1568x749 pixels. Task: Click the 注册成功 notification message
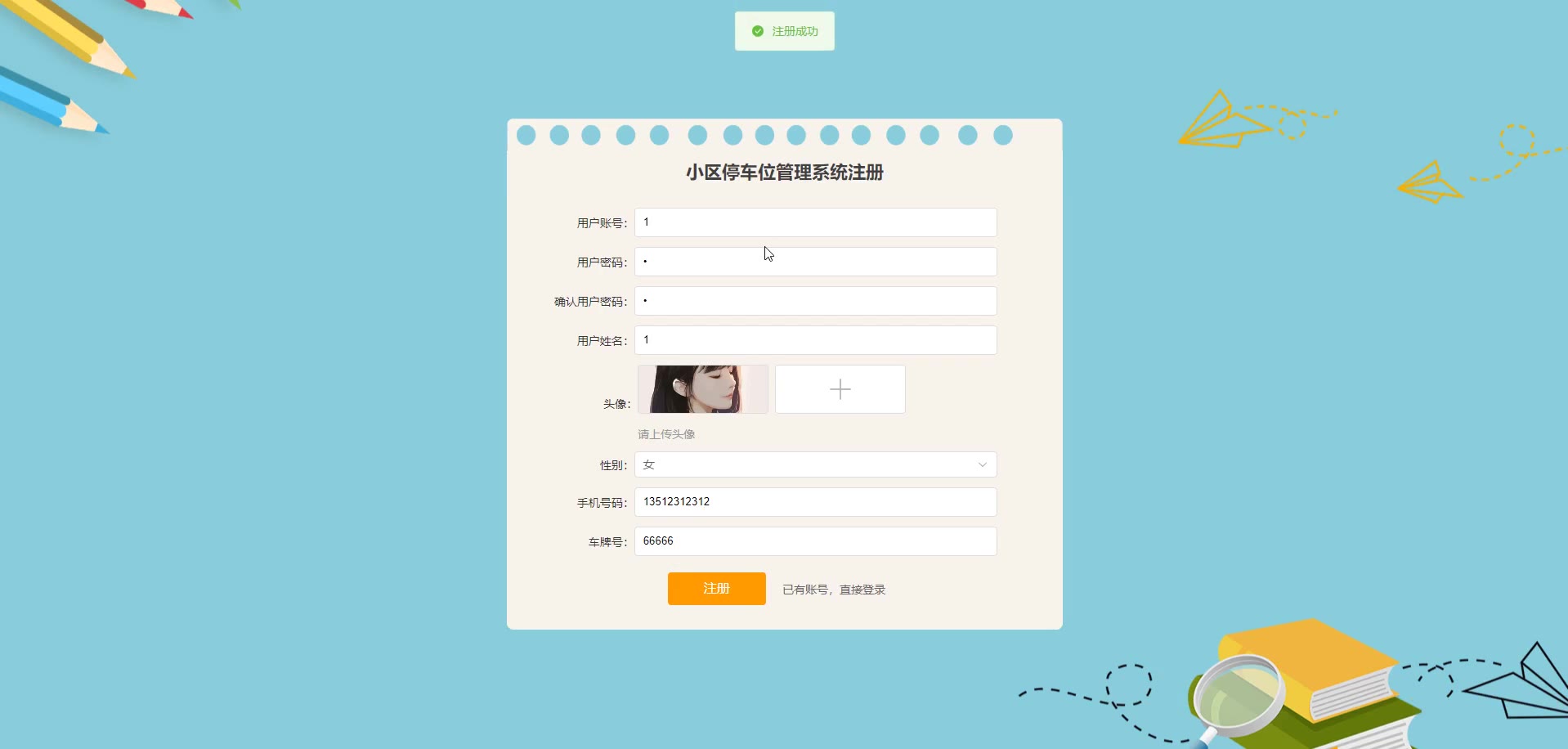click(785, 31)
